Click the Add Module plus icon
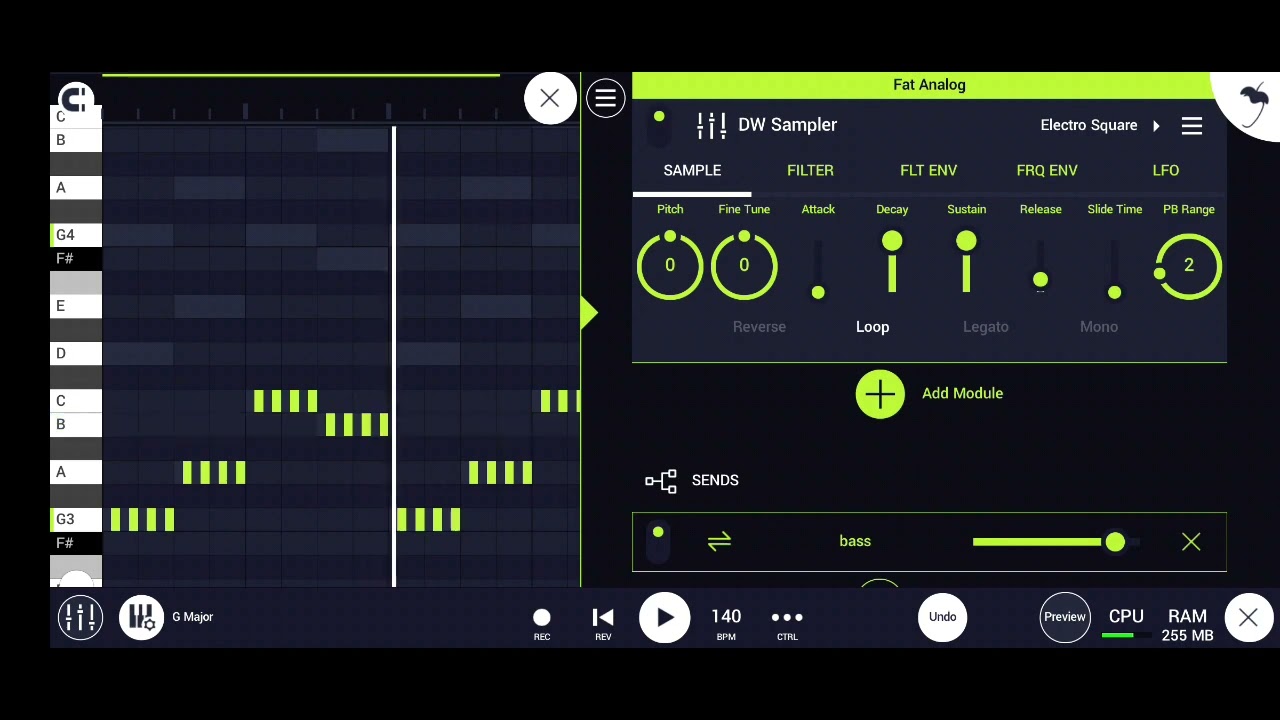The width and height of the screenshot is (1280, 720). click(880, 394)
